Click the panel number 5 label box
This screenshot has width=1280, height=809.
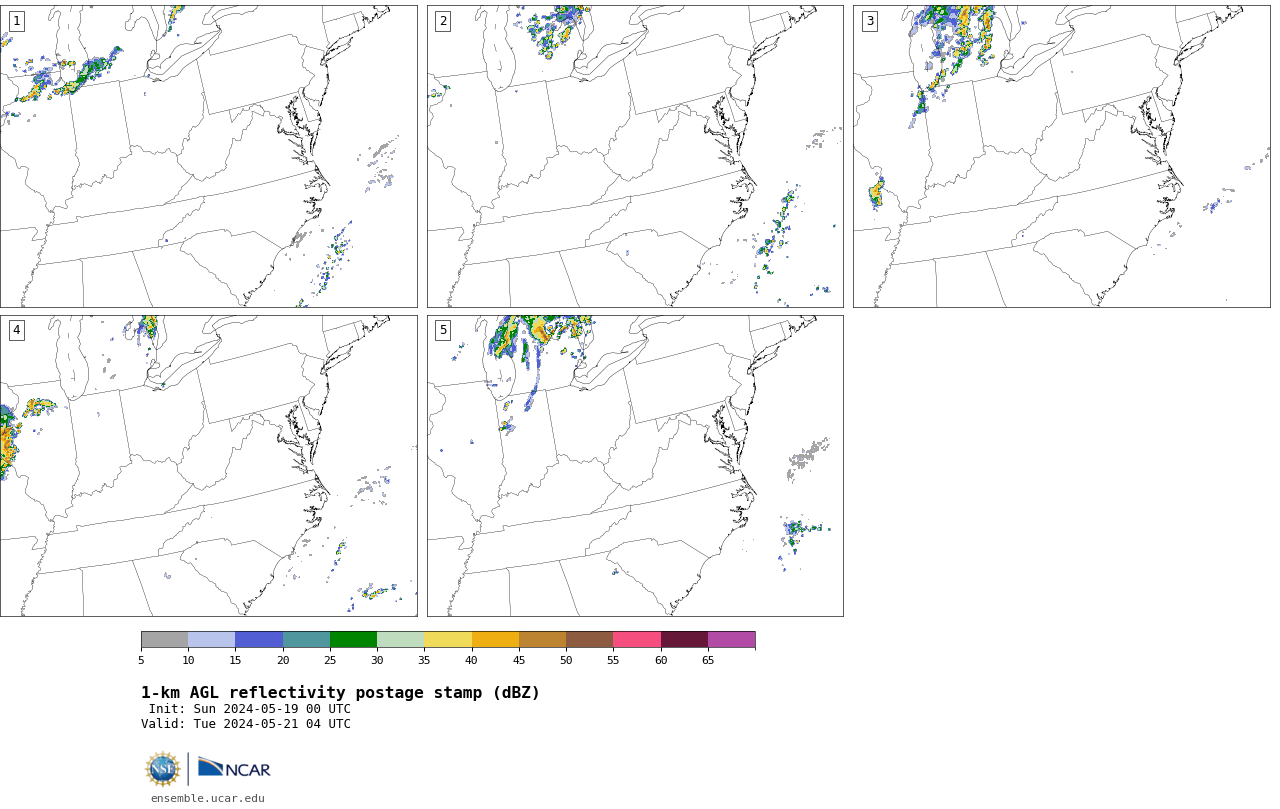click(443, 330)
